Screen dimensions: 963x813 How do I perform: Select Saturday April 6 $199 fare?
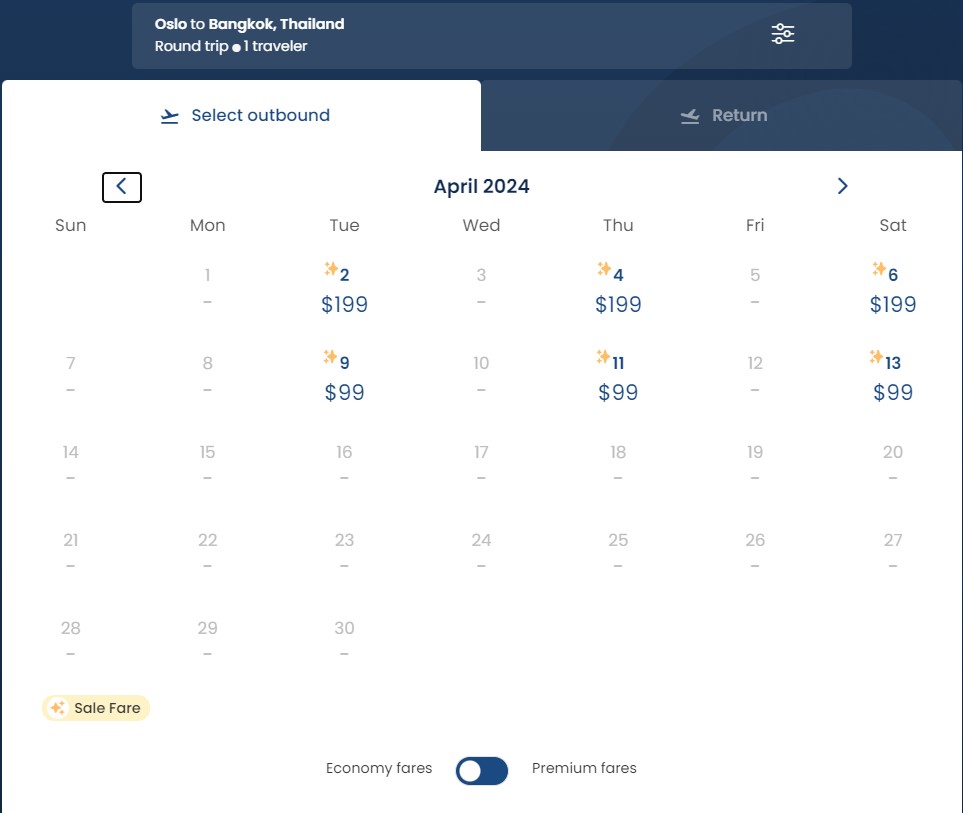(892, 289)
